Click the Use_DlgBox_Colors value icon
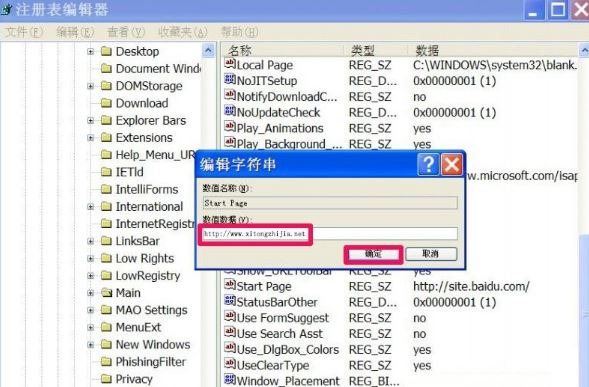 click(x=230, y=348)
